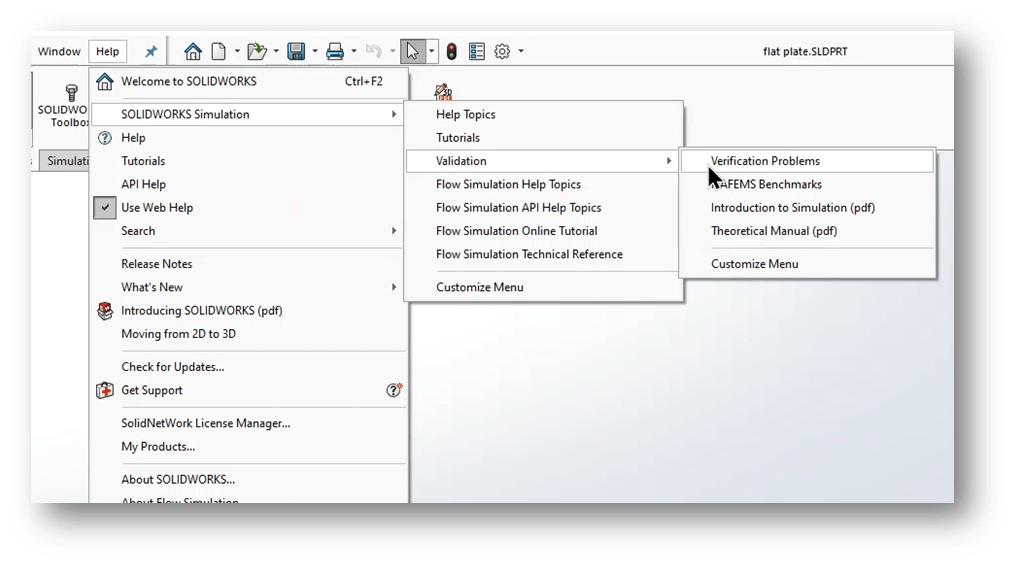Open Options gear icon
Image resolution: width=1015 pixels, height=564 pixels.
(x=502, y=51)
